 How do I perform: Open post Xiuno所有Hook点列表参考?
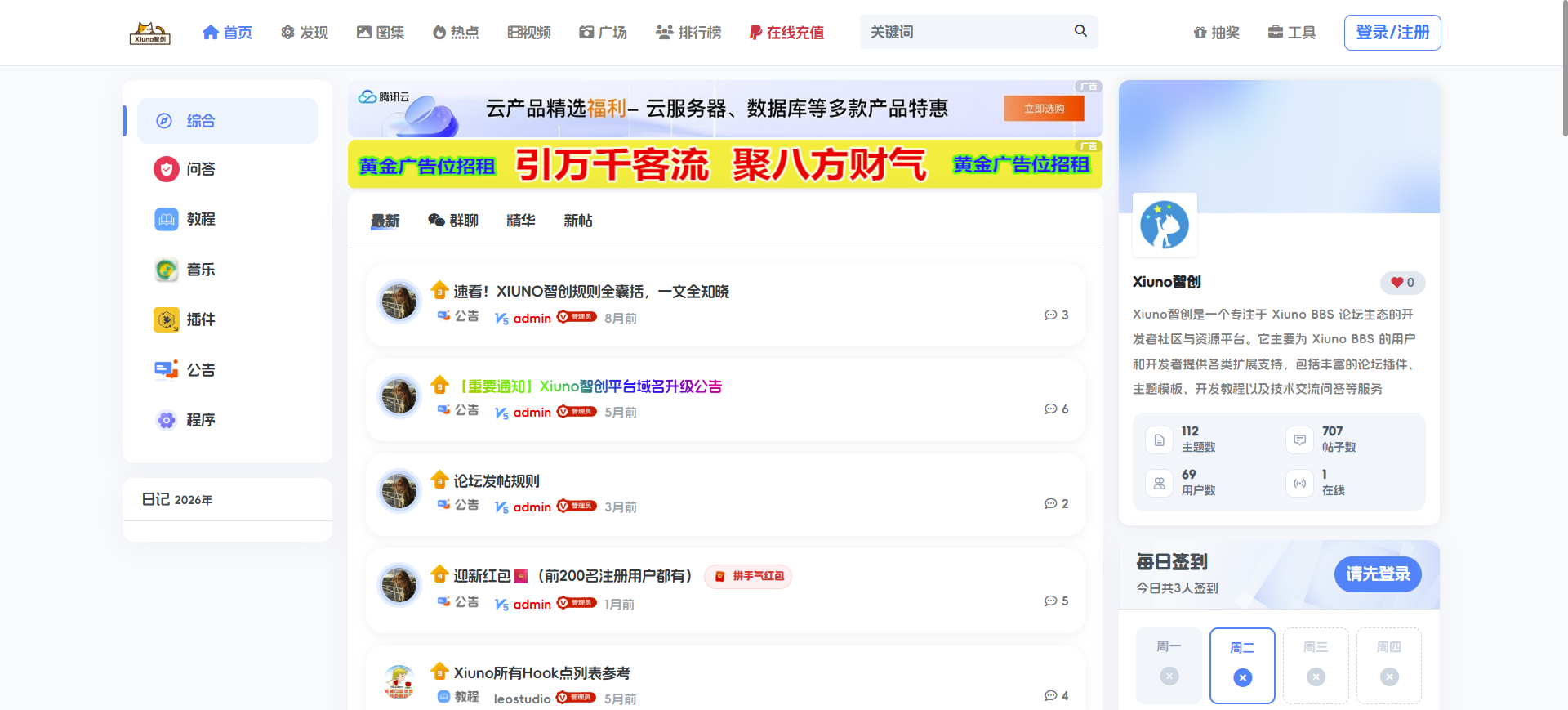[x=542, y=673]
